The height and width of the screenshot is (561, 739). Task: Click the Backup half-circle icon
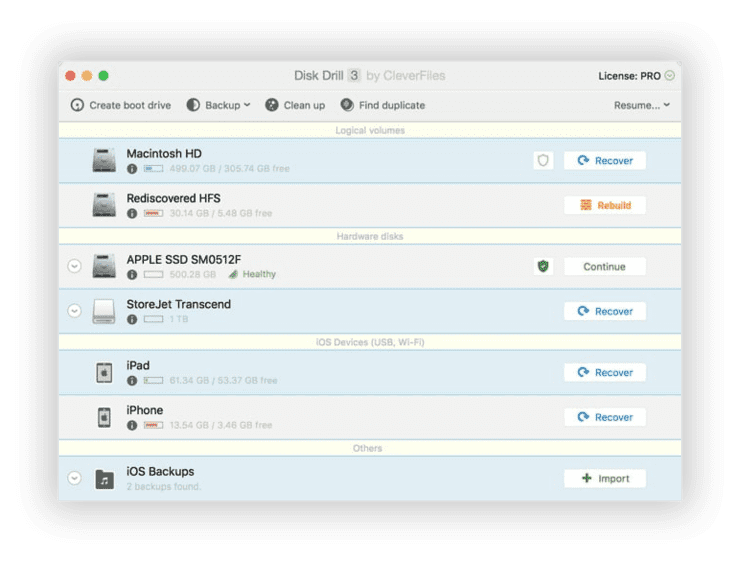point(193,105)
